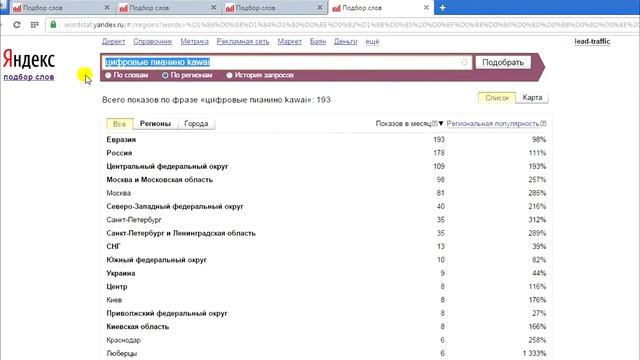Open the Рекламная сеть link
Image resolution: width=640 pixels, height=360 pixels.
(x=243, y=42)
